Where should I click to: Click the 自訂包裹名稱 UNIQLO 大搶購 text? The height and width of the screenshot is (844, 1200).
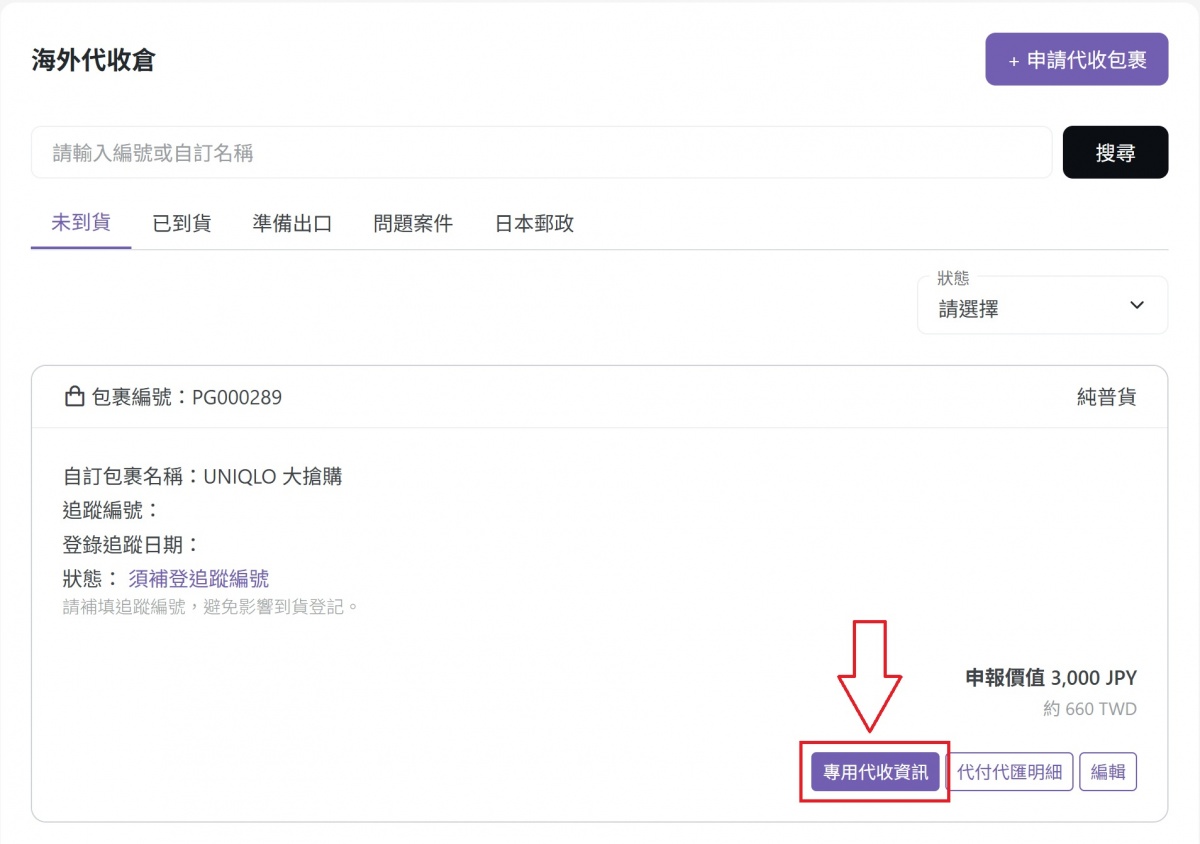[x=202, y=476]
